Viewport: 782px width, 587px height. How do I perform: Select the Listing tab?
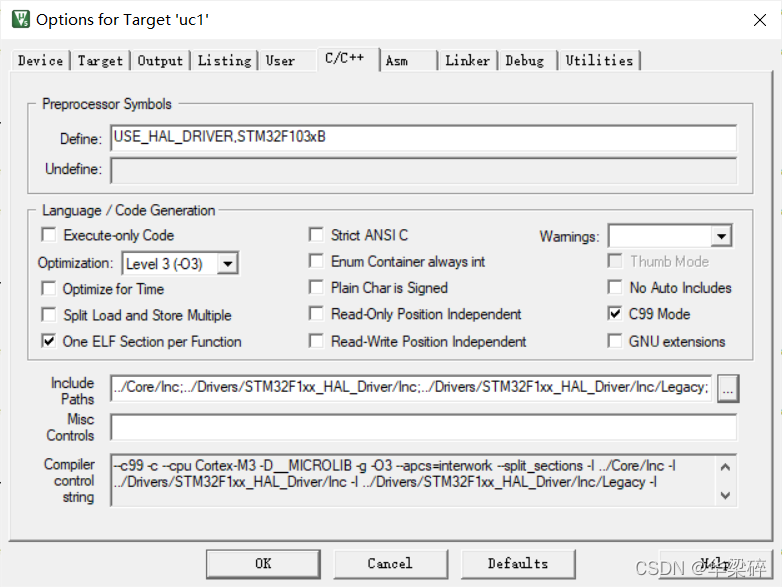point(224,61)
